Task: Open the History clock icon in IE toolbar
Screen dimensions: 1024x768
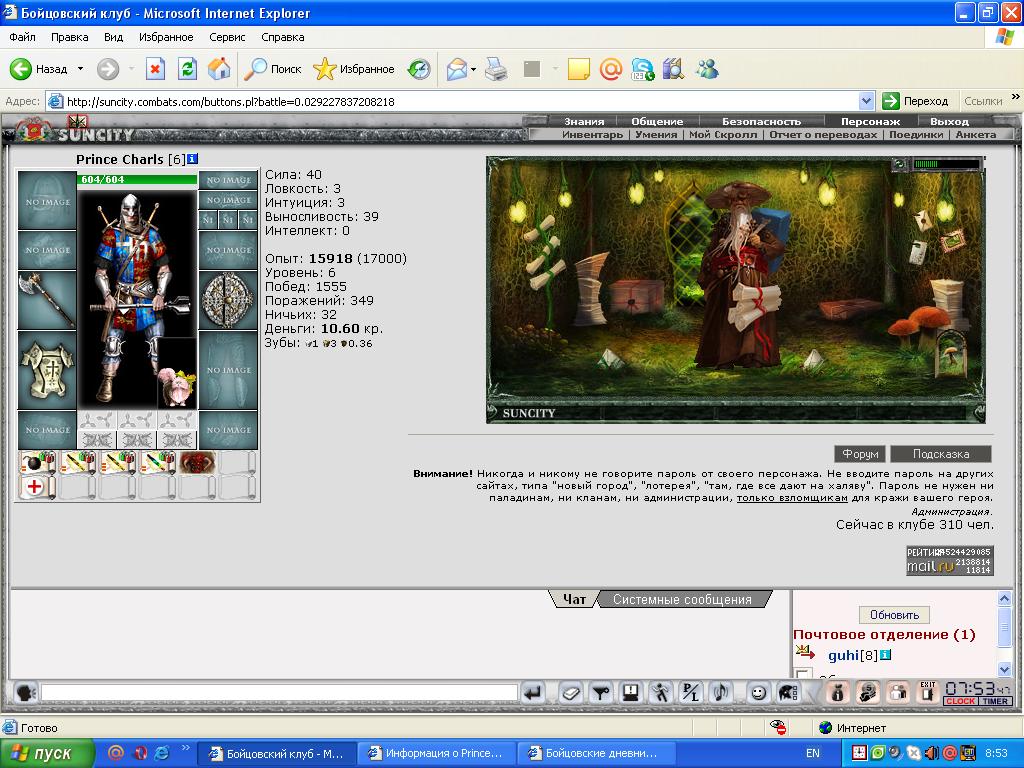Action: click(x=419, y=69)
